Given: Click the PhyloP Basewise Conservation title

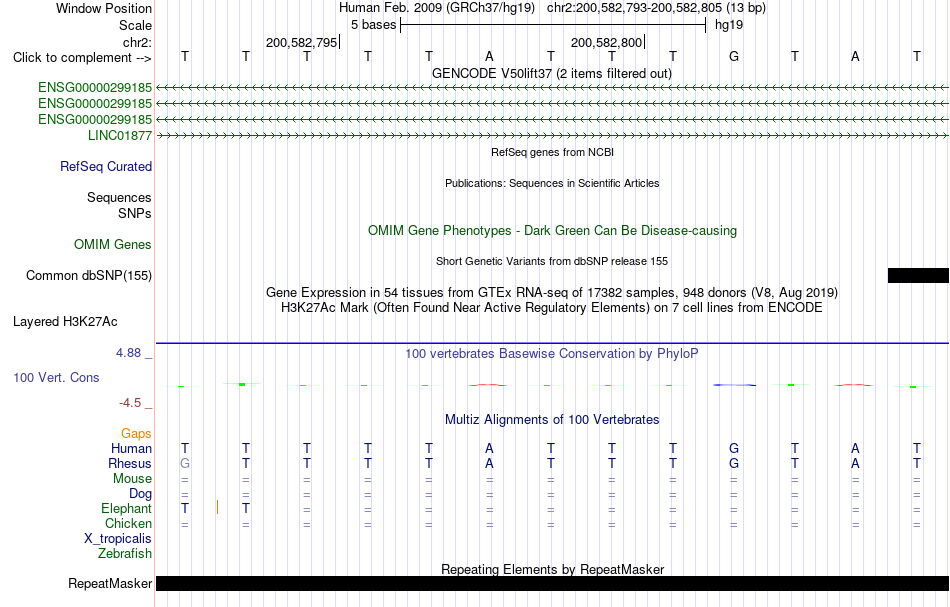Looking at the screenshot, I should (551, 354).
